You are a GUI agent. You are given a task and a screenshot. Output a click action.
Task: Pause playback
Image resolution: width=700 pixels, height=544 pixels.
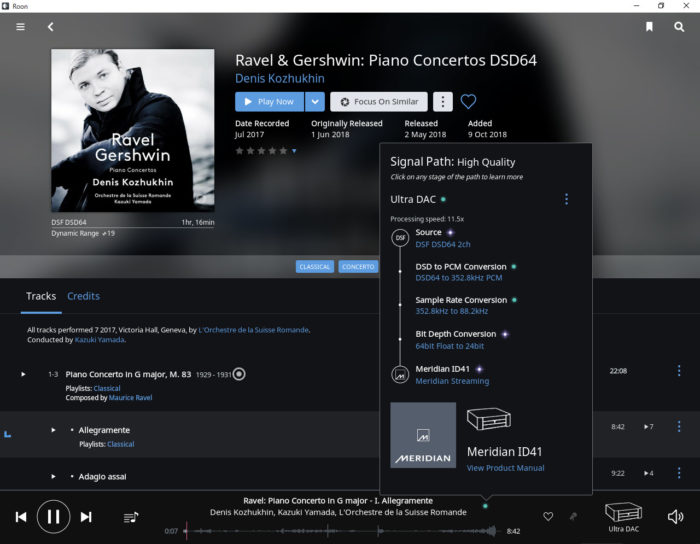pos(54,517)
